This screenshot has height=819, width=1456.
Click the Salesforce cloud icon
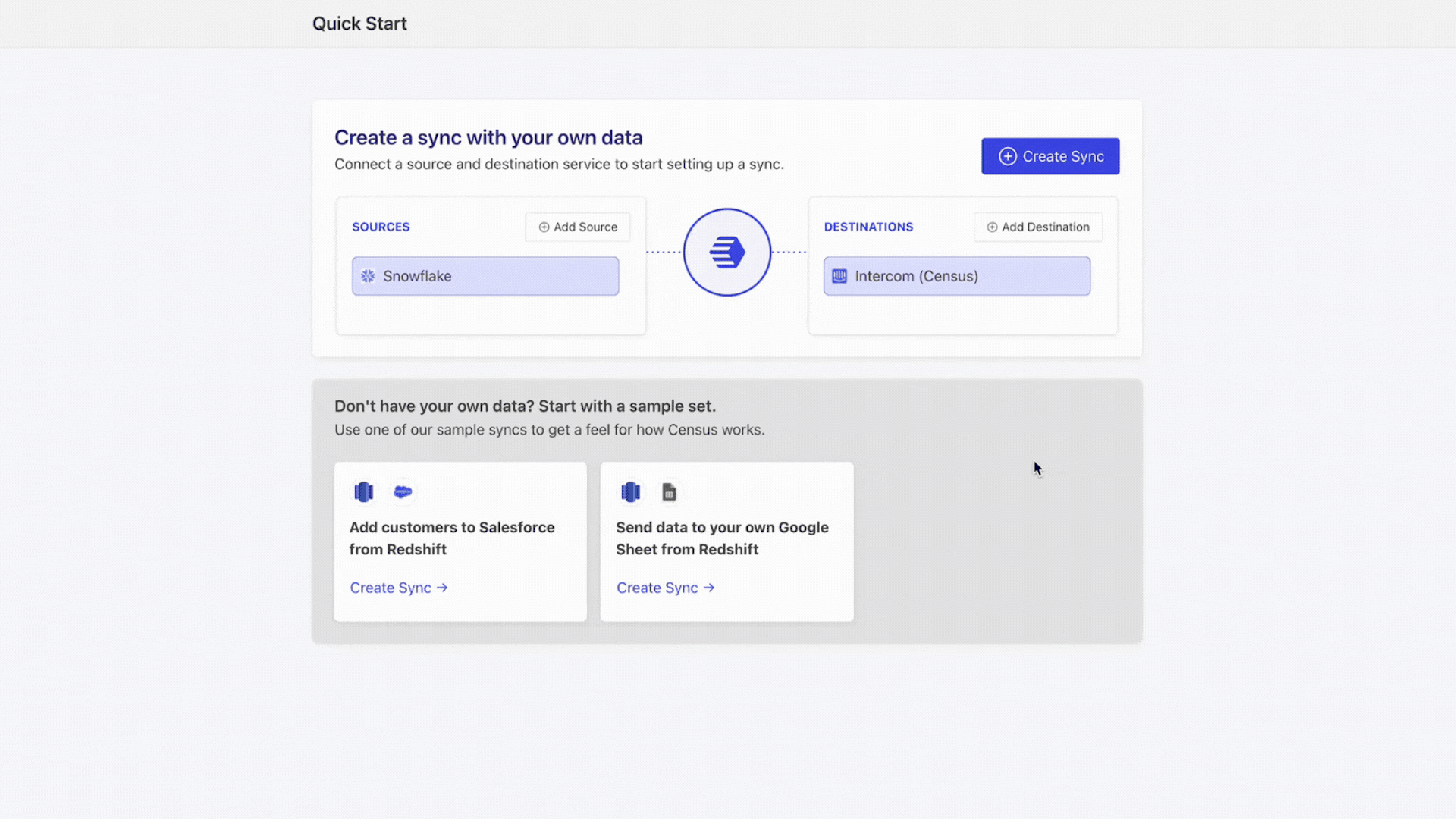click(403, 492)
